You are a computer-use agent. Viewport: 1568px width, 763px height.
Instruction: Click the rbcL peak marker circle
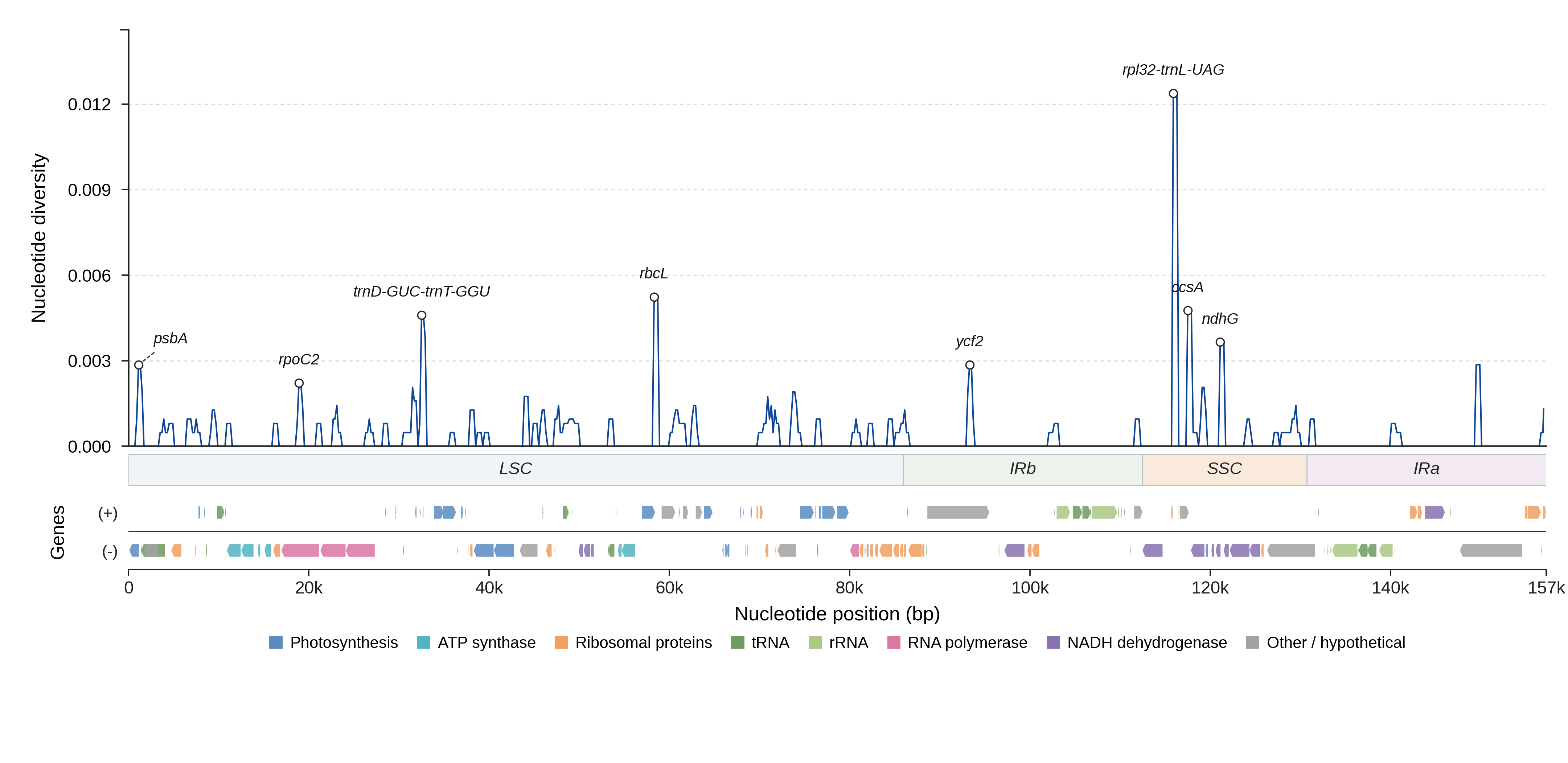point(654,297)
